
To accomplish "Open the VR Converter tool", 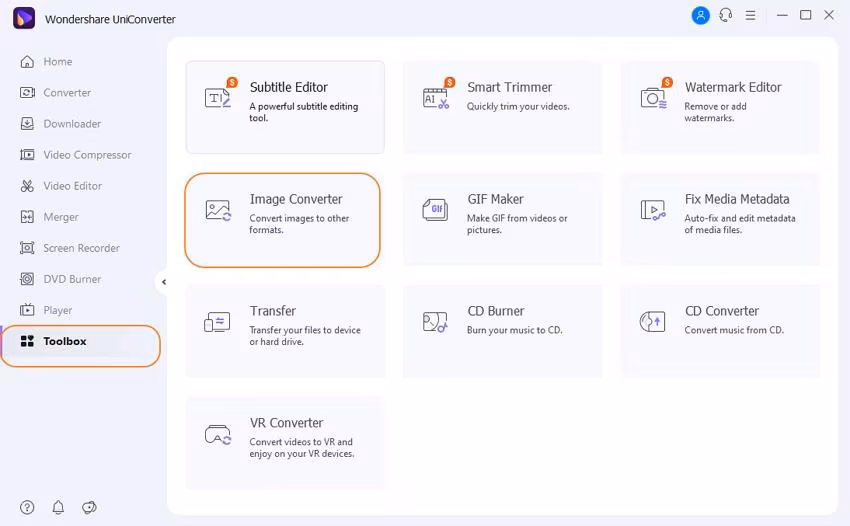I will point(285,442).
